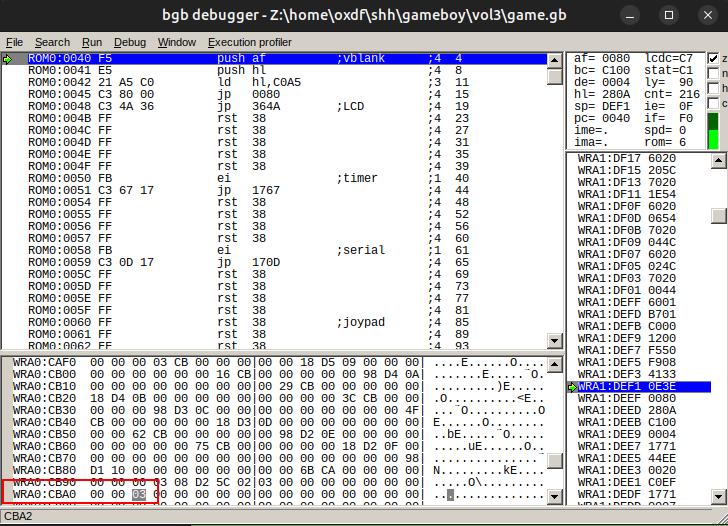The image size is (728, 526).
Task: Open the Debug menu
Action: click(x=129, y=42)
